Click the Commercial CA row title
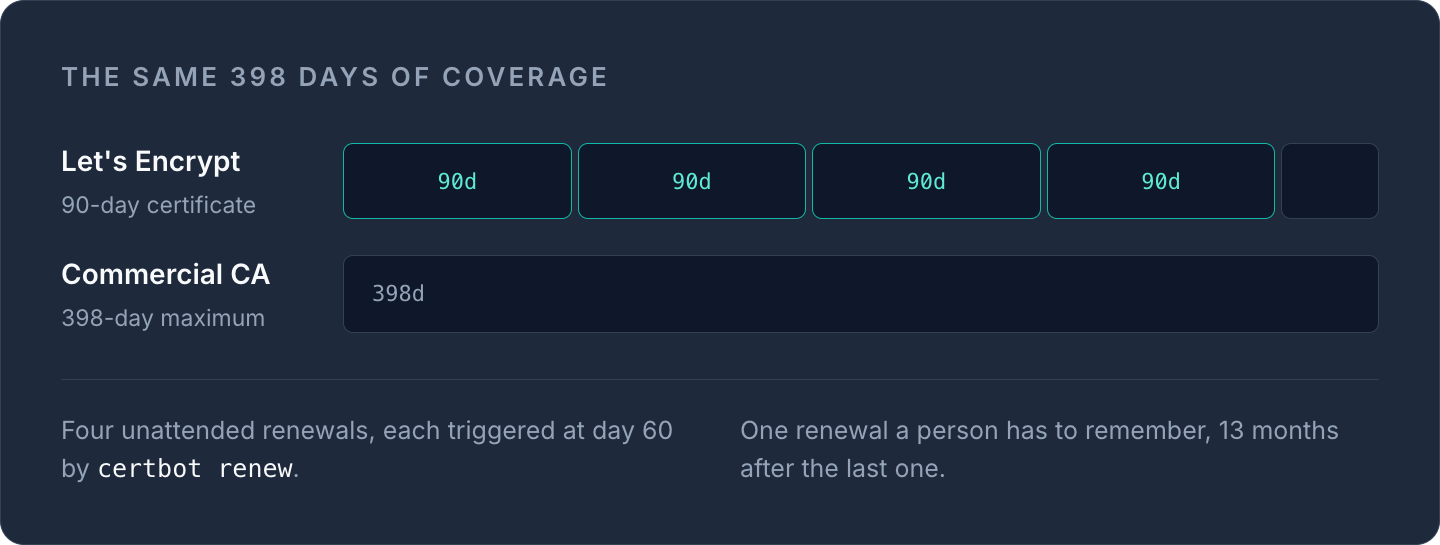Screen dimensions: 1440x545 pos(166,274)
